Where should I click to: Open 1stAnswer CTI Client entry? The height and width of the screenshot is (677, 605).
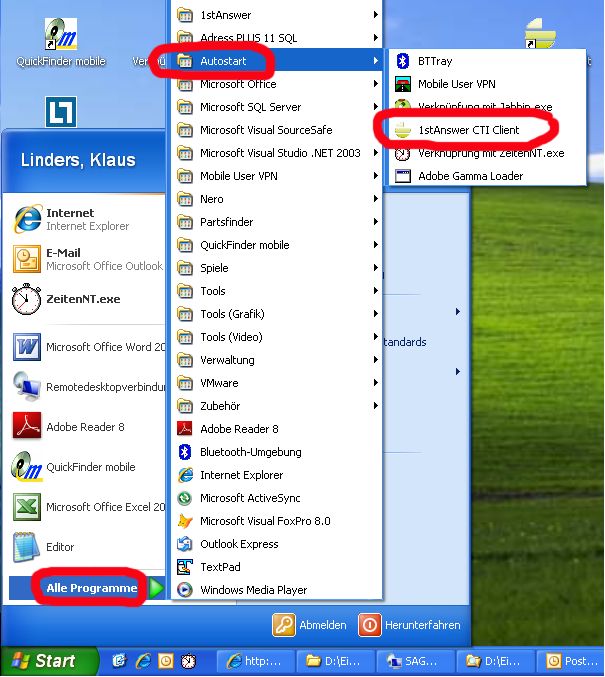click(x=468, y=130)
